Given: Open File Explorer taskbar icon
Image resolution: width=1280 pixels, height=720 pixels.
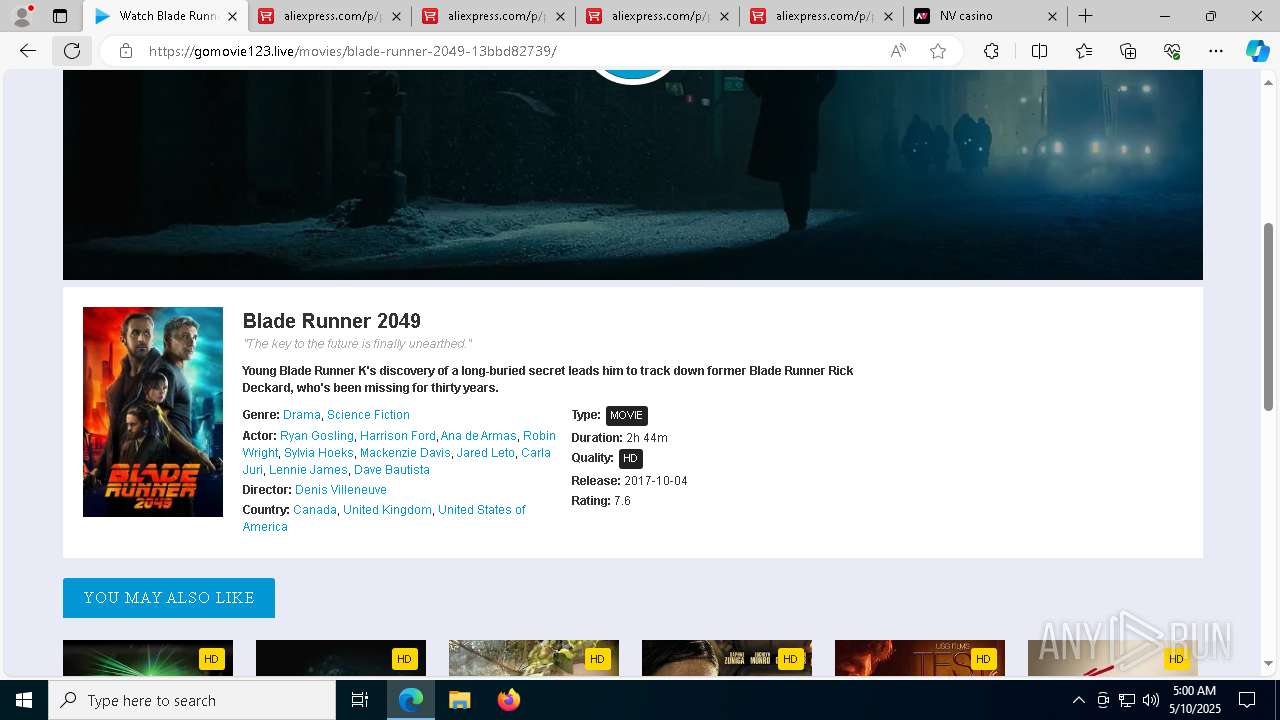Looking at the screenshot, I should click(459, 700).
